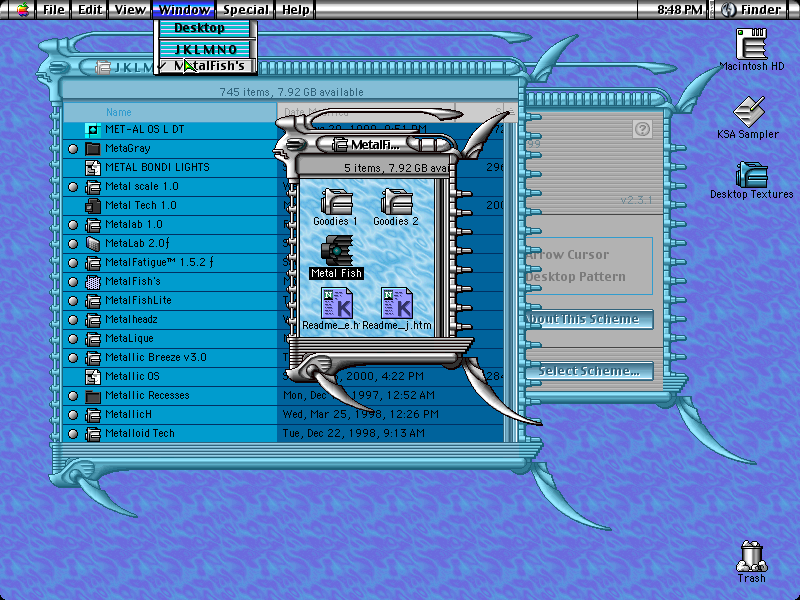Click the Metalloid Tech folder icon
The image size is (800, 600).
[92, 434]
